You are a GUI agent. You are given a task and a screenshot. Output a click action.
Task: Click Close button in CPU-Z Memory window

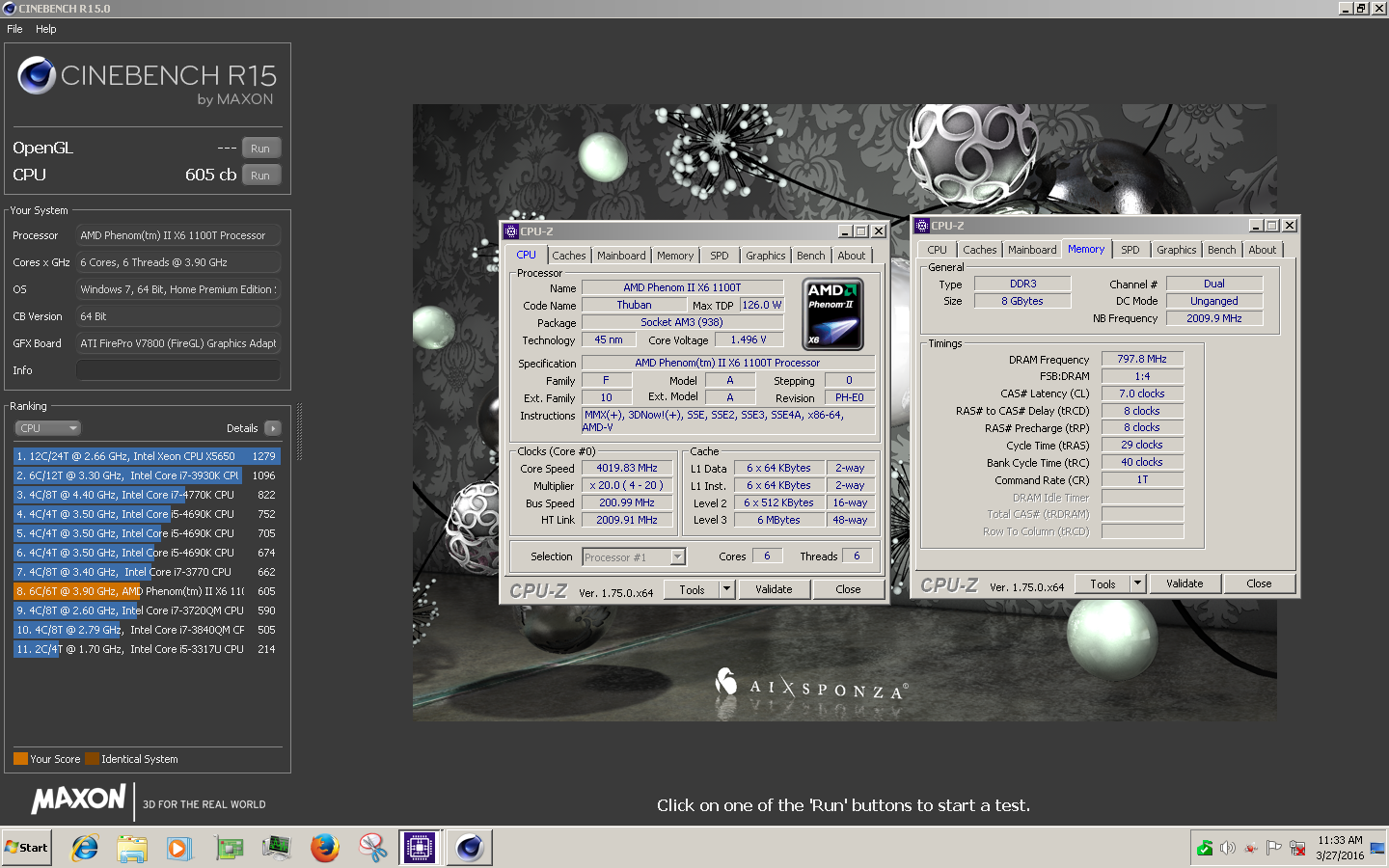(1259, 583)
